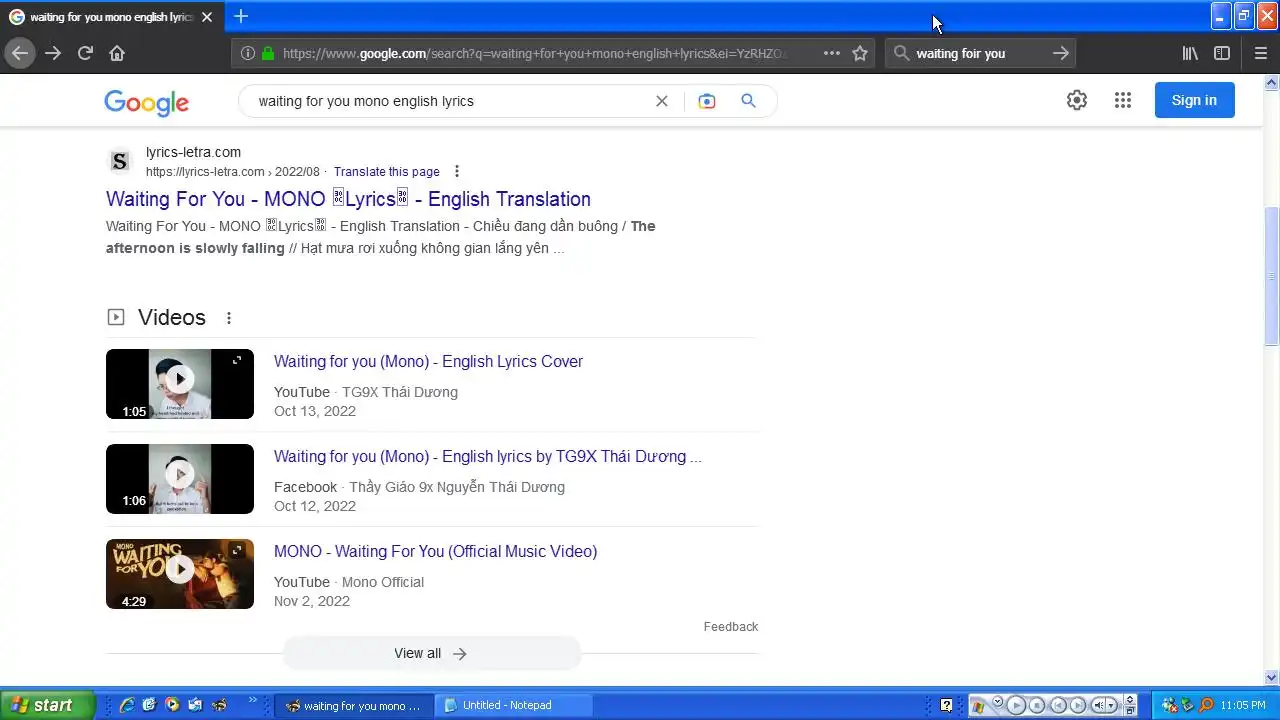Click 'Translate this page' link
The image size is (1280, 720).
386,172
